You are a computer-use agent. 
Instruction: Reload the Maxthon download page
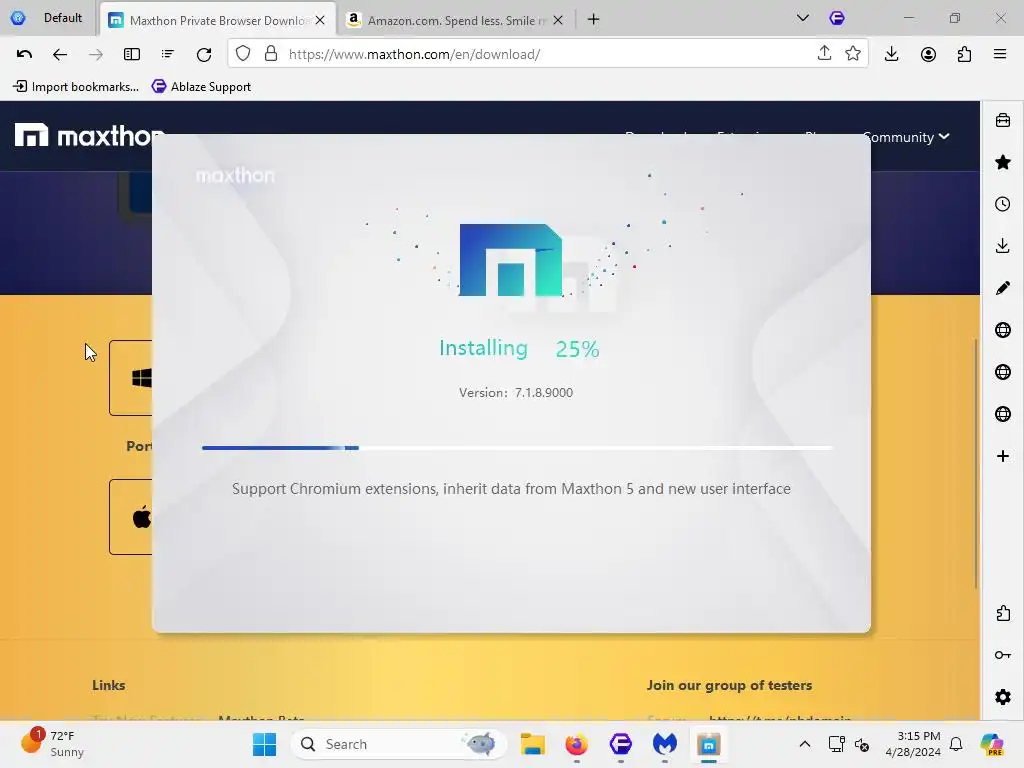[204, 54]
